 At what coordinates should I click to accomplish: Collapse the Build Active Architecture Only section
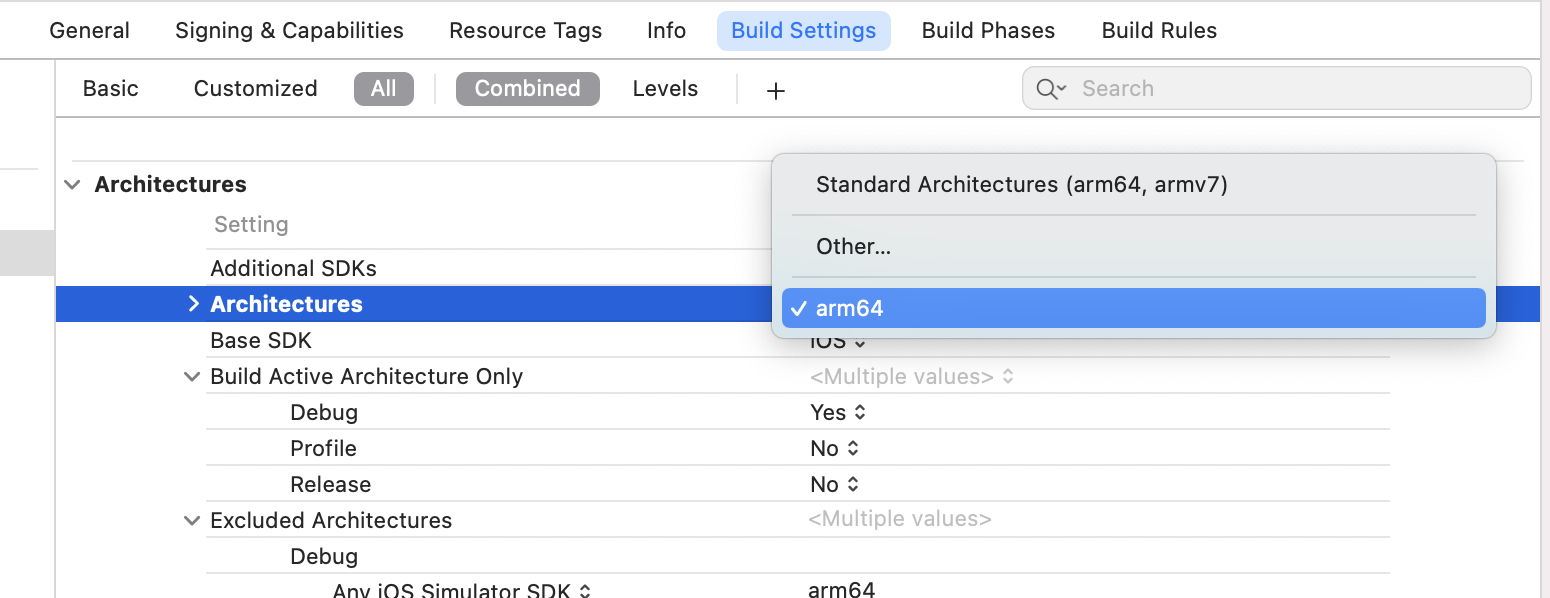coord(191,376)
